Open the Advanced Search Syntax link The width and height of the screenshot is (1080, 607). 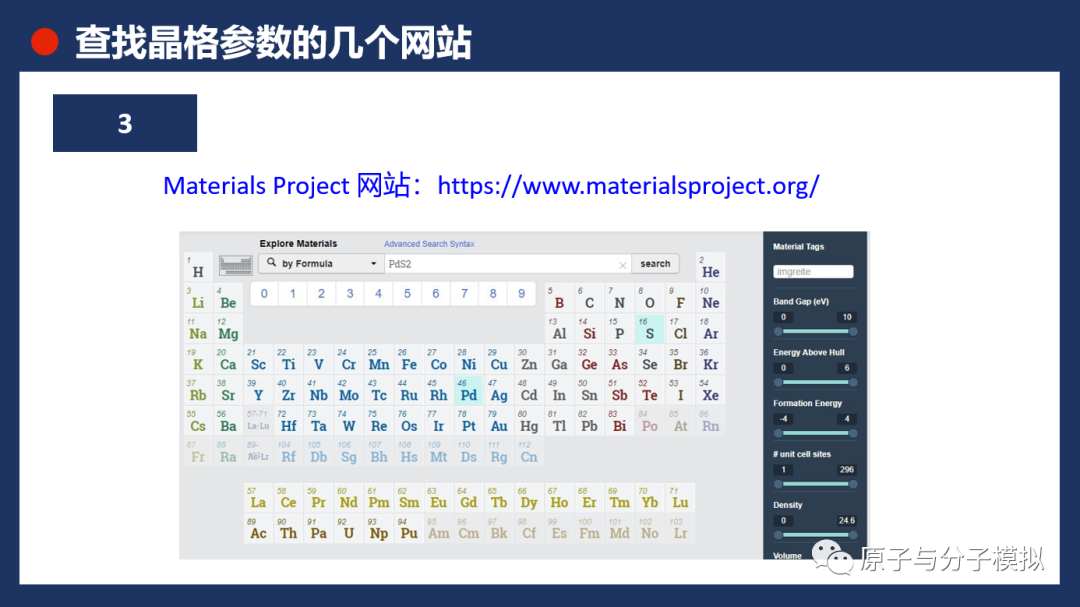coord(429,244)
